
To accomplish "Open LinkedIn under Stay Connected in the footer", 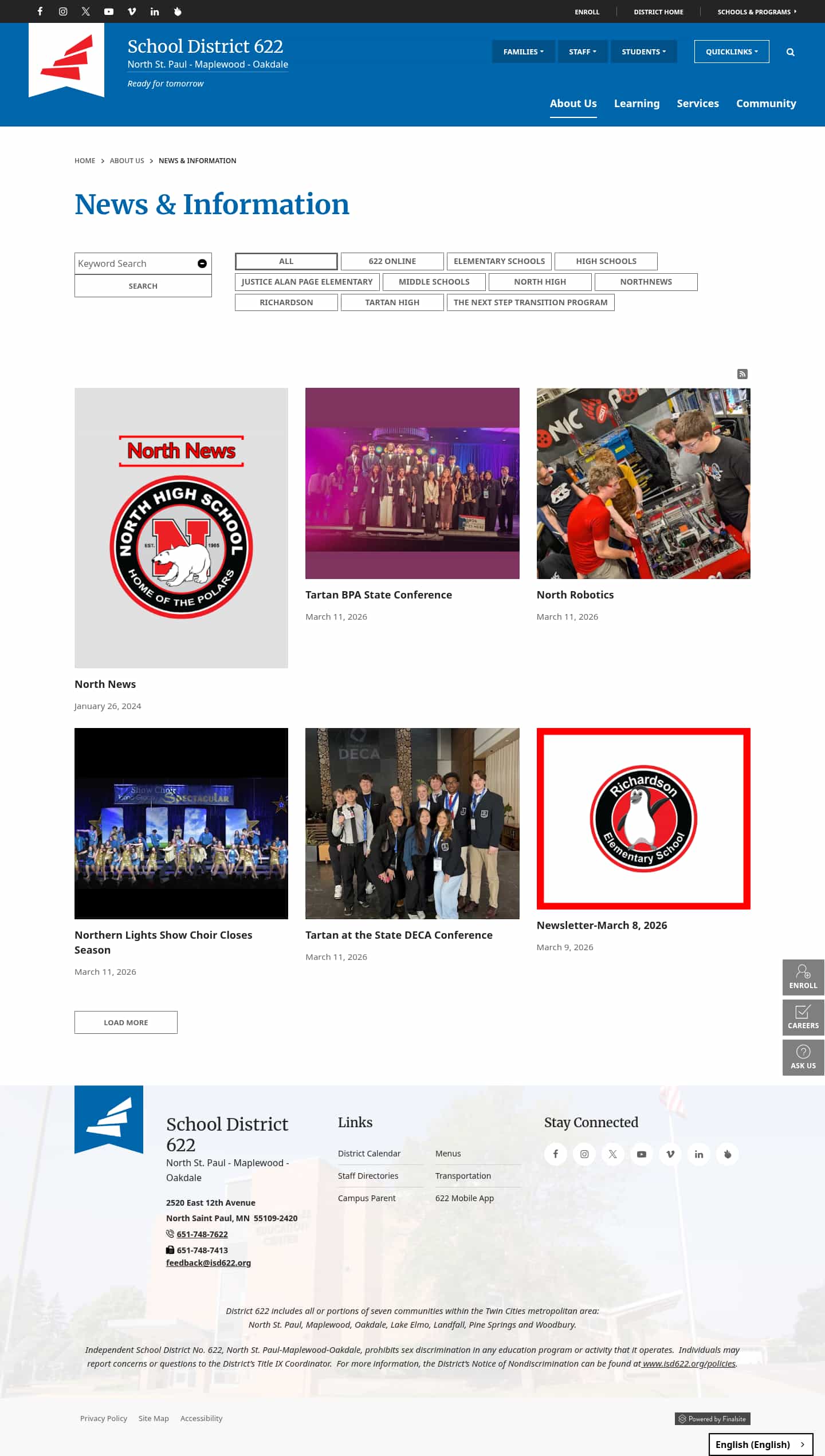I will coord(699,1154).
